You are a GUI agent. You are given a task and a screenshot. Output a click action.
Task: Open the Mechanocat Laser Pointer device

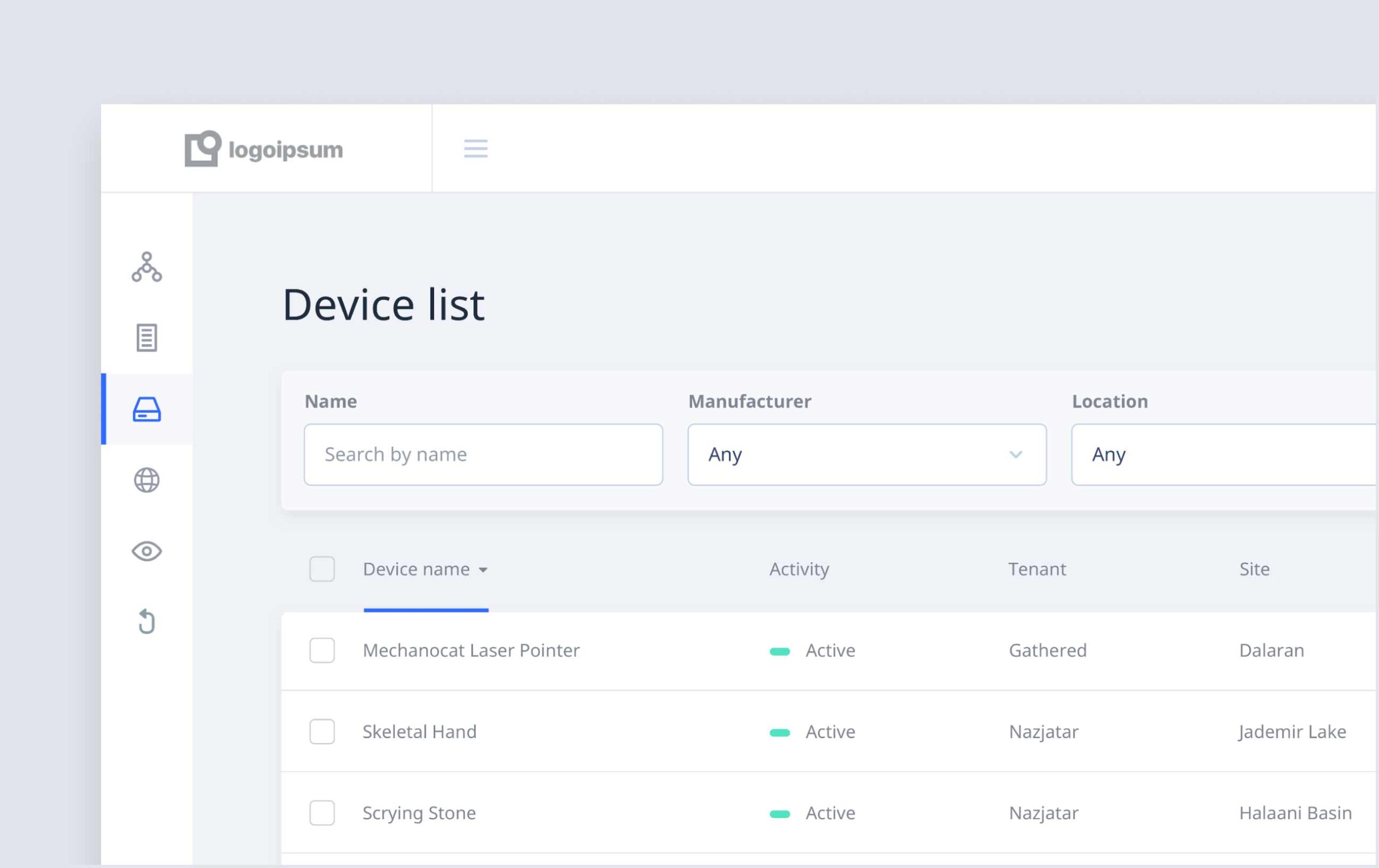pyautogui.click(x=471, y=650)
